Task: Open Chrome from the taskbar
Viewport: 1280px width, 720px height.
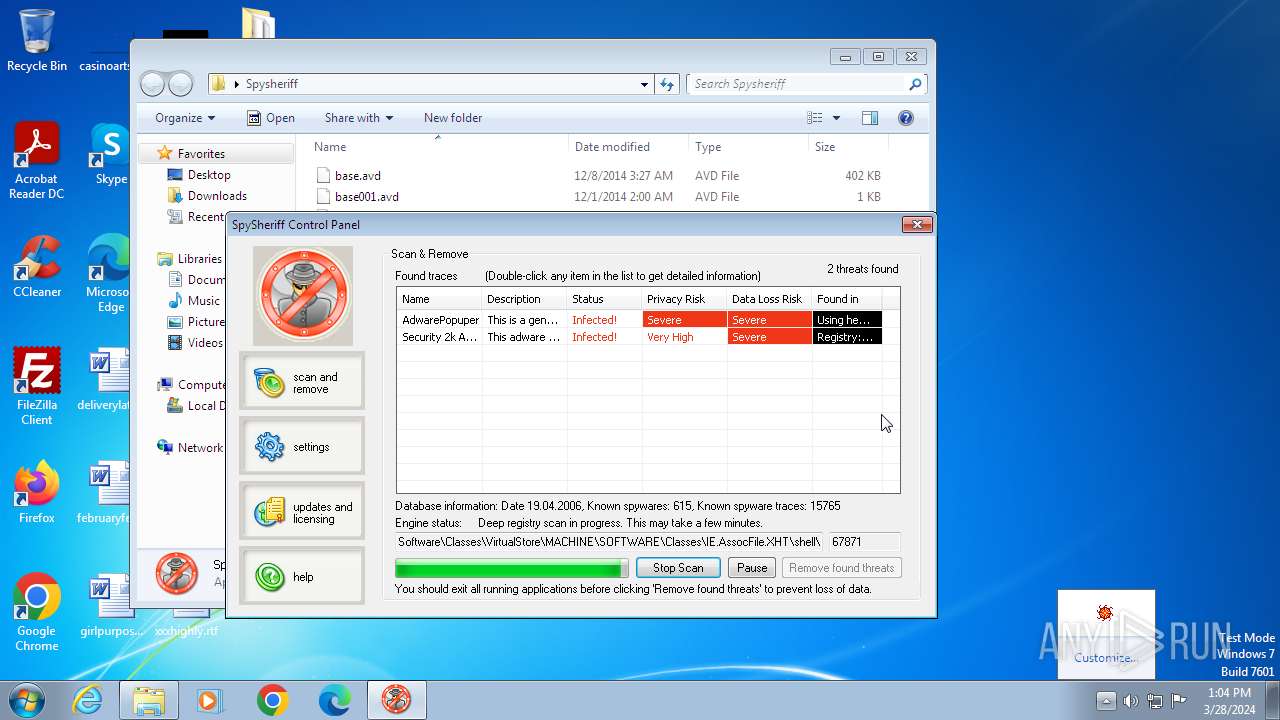Action: click(272, 701)
